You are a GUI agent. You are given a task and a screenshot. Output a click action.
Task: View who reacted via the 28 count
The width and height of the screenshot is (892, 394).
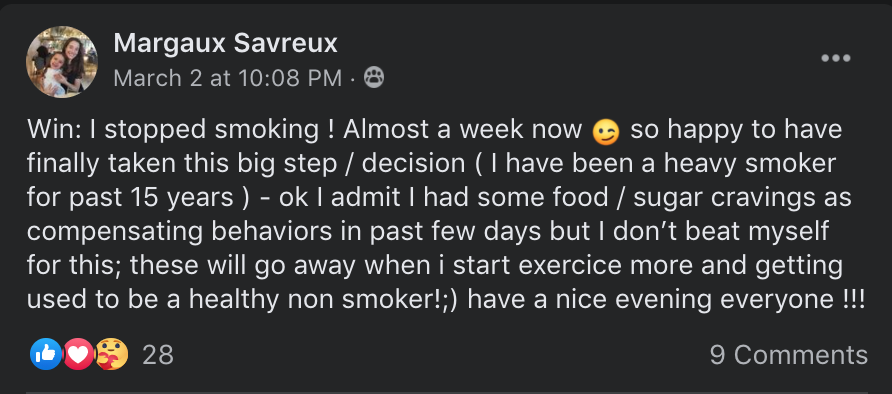coord(158,355)
